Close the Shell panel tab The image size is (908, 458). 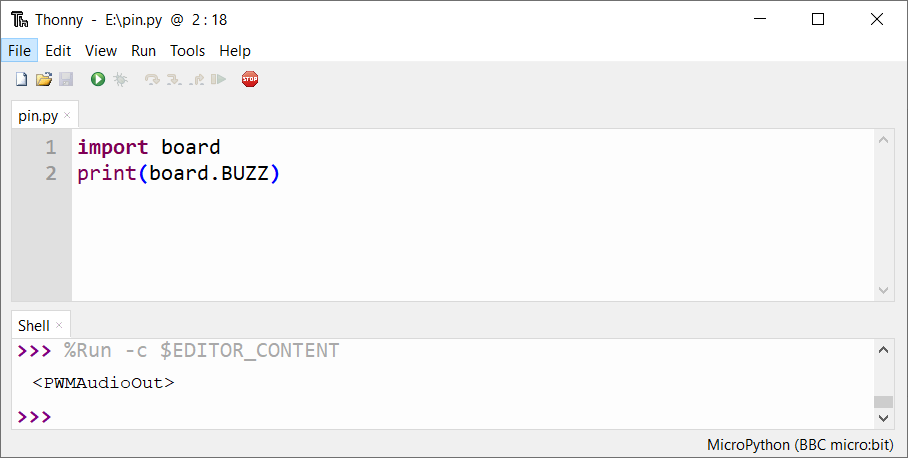coord(59,325)
